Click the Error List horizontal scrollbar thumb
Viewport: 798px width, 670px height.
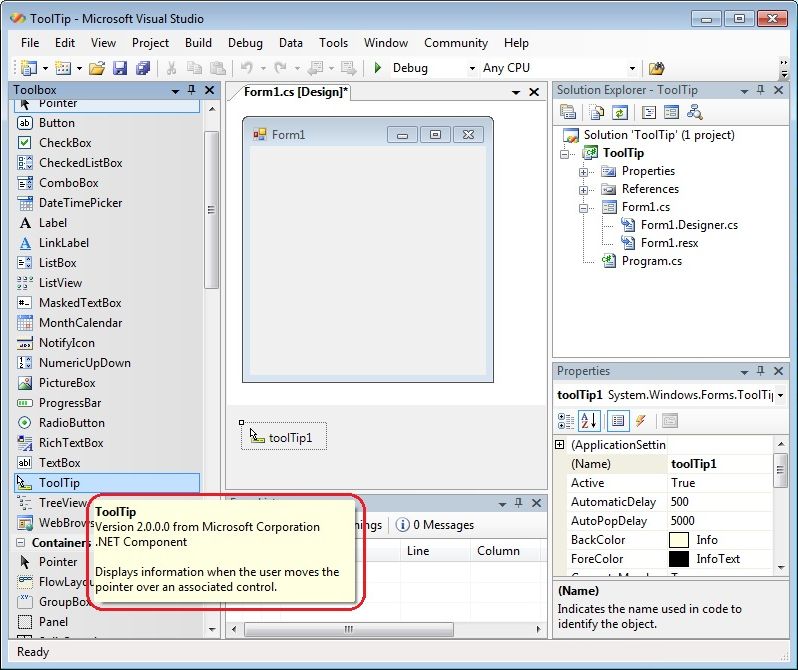[x=349, y=629]
